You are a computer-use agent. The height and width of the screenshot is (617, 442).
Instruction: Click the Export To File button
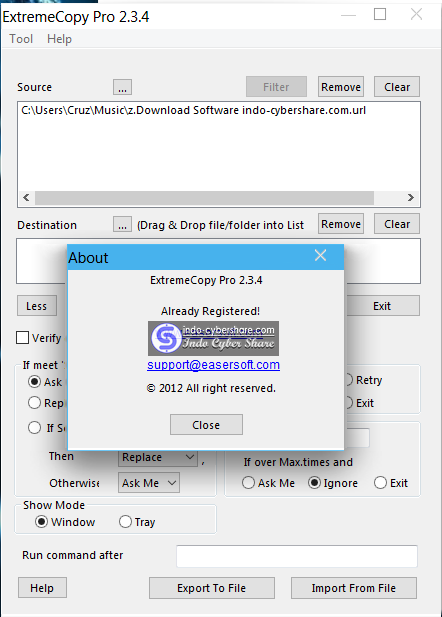pyautogui.click(x=212, y=588)
